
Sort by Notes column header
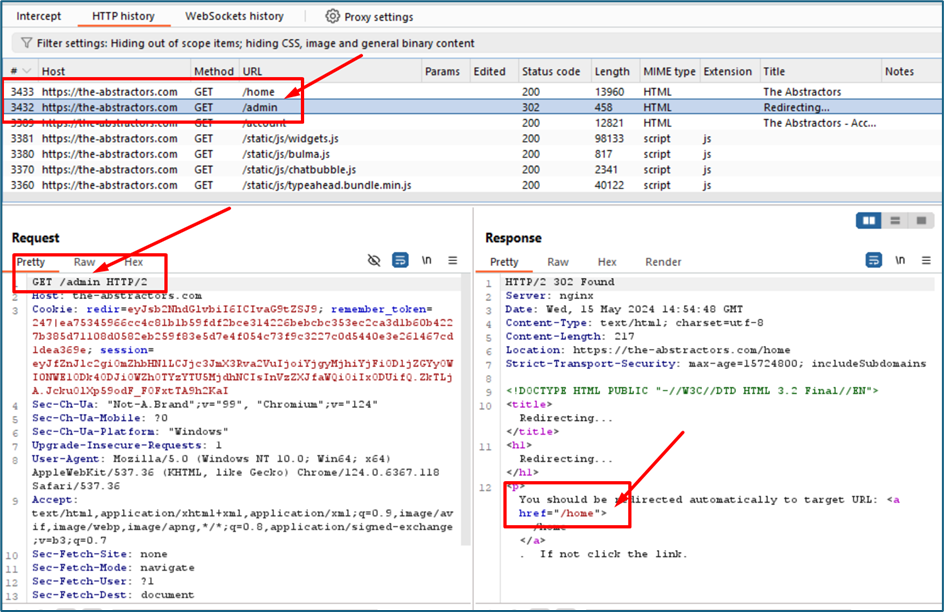[x=911, y=71]
